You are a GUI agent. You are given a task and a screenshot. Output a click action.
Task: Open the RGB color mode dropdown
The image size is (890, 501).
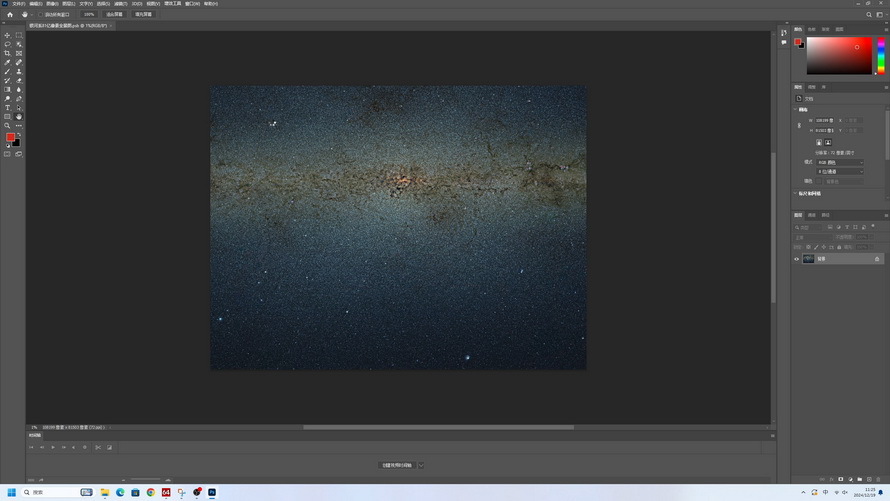point(840,162)
